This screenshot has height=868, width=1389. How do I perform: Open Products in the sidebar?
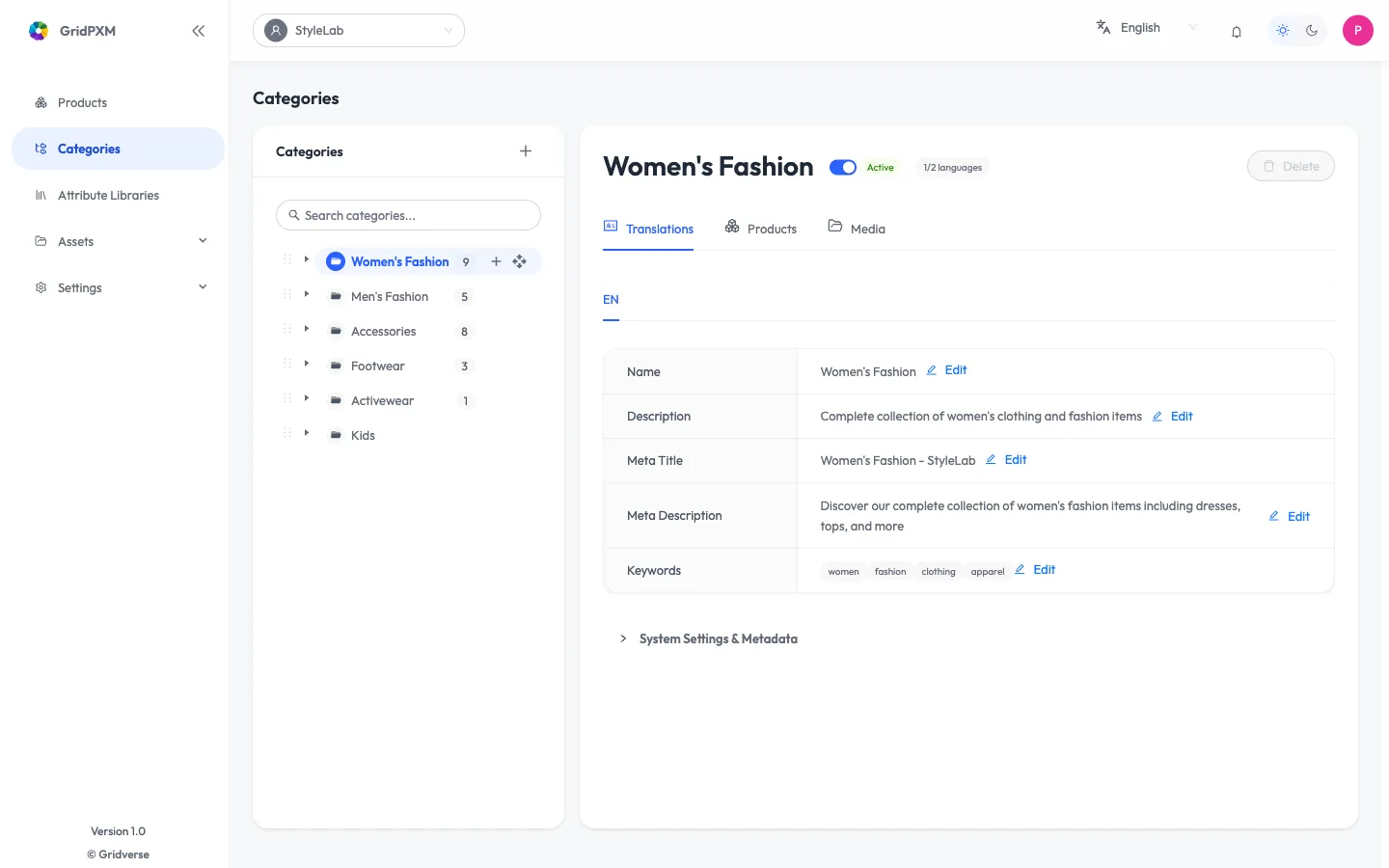[x=118, y=102]
